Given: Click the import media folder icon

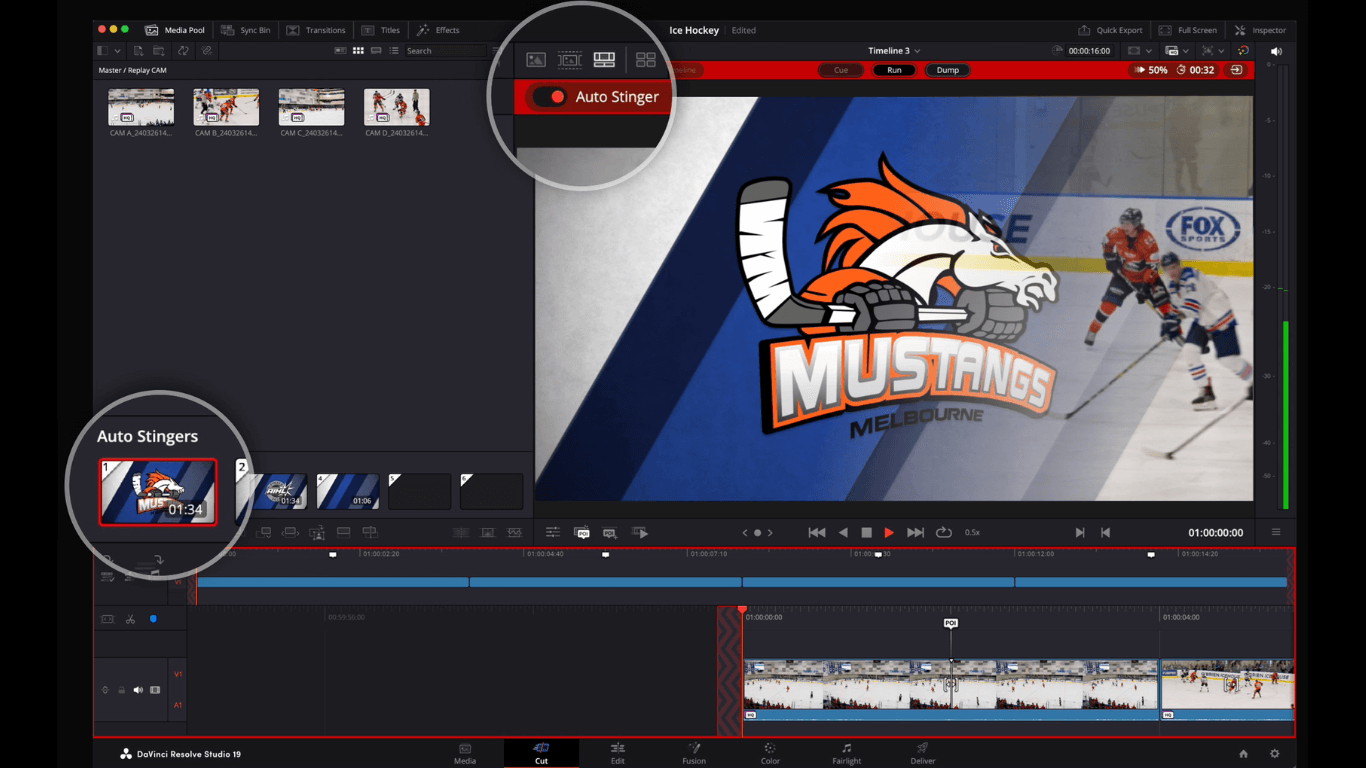Looking at the screenshot, I should [x=159, y=50].
